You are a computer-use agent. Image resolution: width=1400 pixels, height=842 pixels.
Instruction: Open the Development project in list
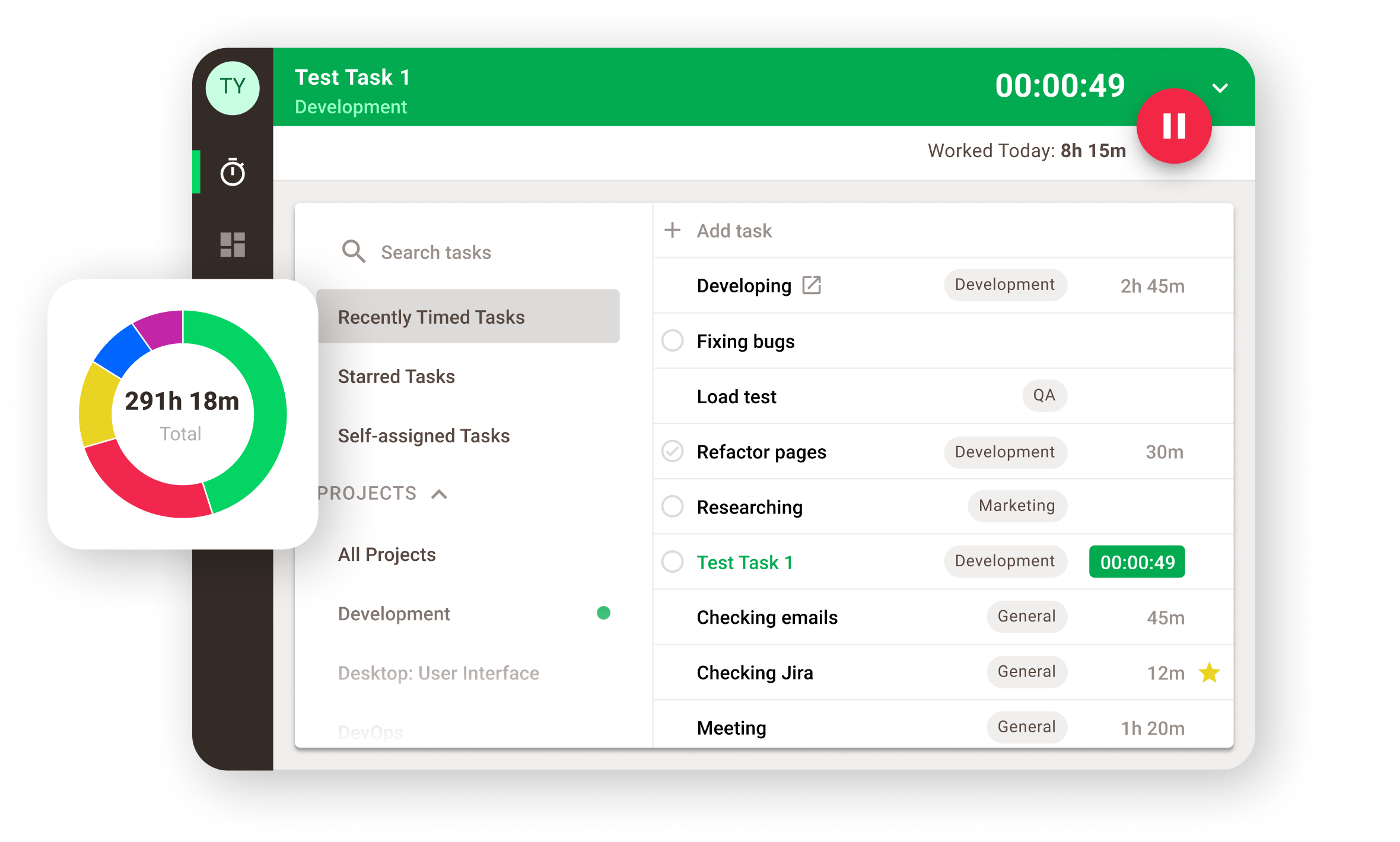(x=394, y=614)
